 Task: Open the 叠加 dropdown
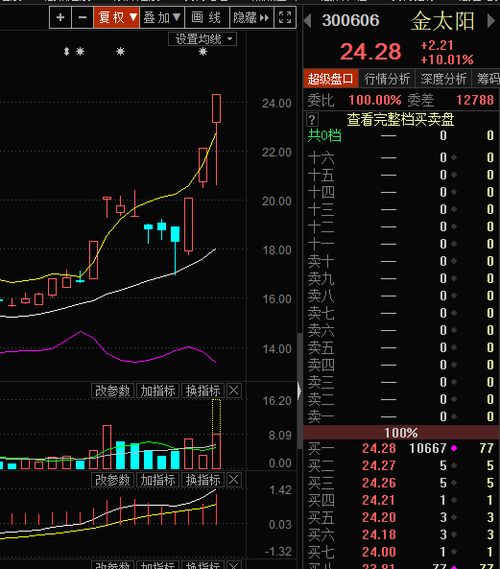(162, 17)
